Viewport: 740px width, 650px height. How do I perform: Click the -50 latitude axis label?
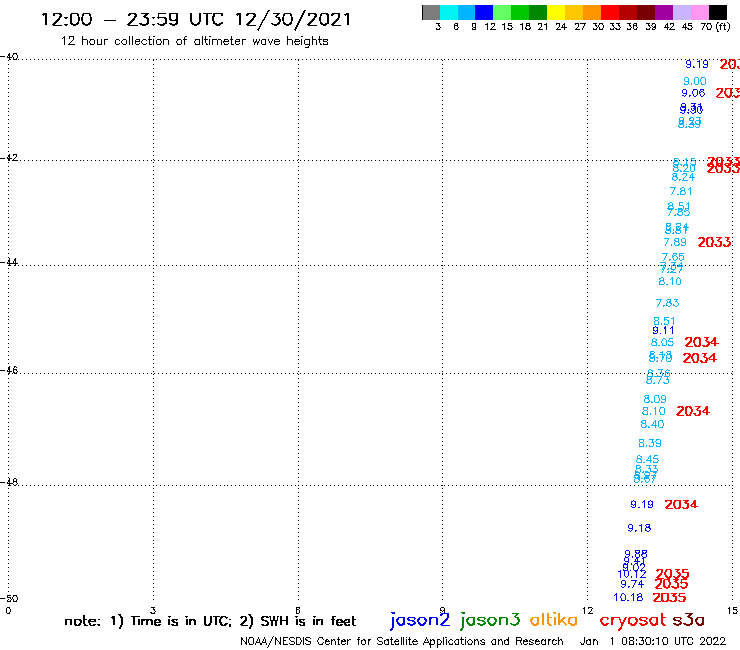tap(9, 599)
